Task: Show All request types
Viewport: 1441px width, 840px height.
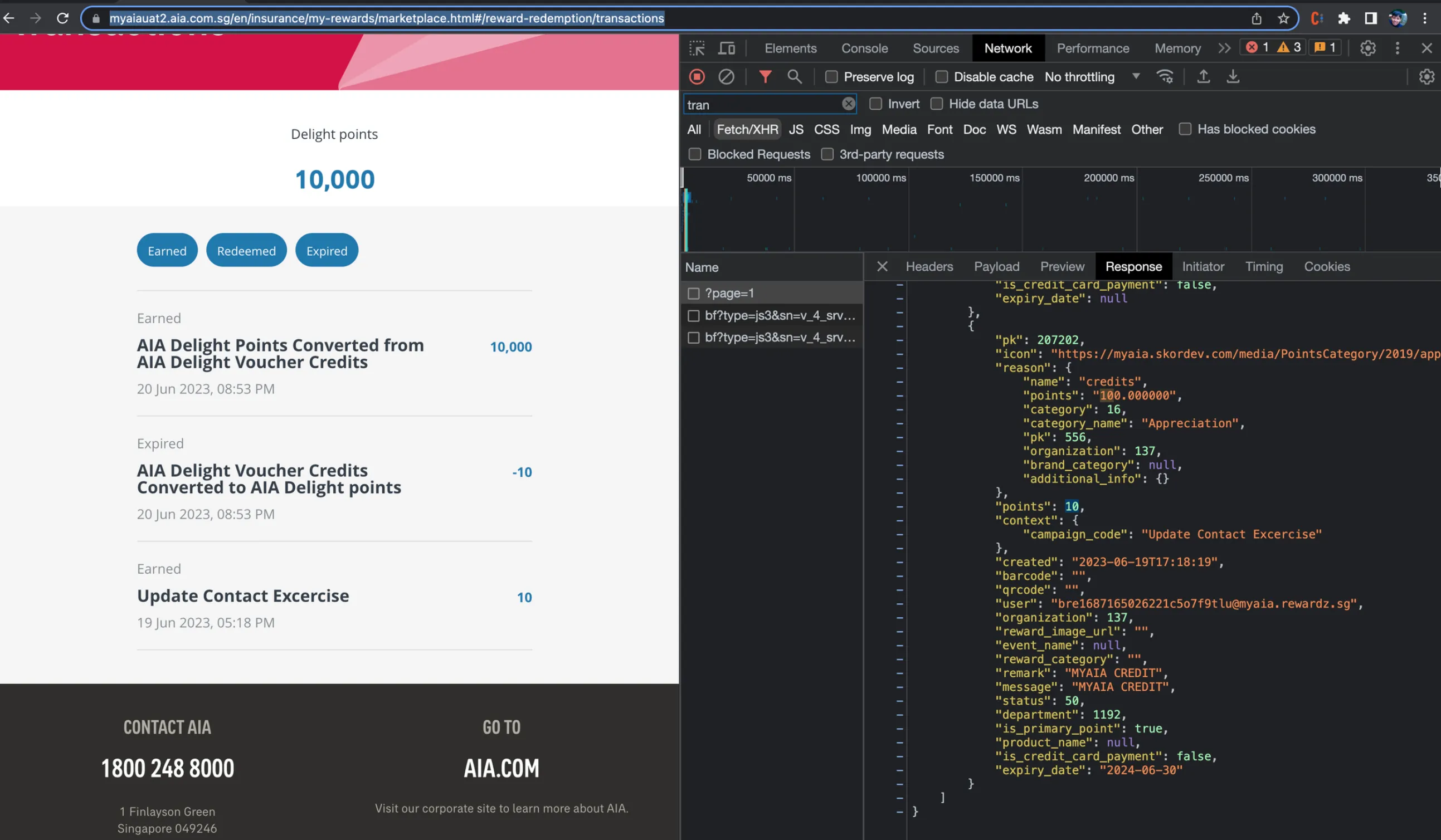Action: [x=694, y=130]
